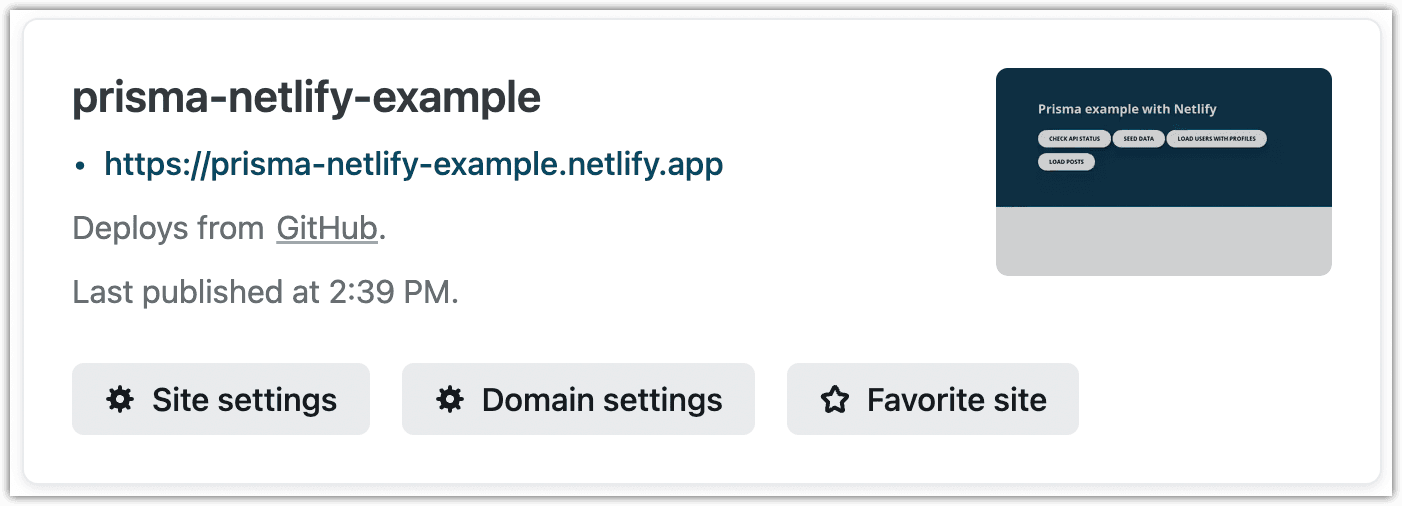The width and height of the screenshot is (1402, 506).
Task: Click 'Seed Data' in the site preview
Action: tap(1138, 139)
